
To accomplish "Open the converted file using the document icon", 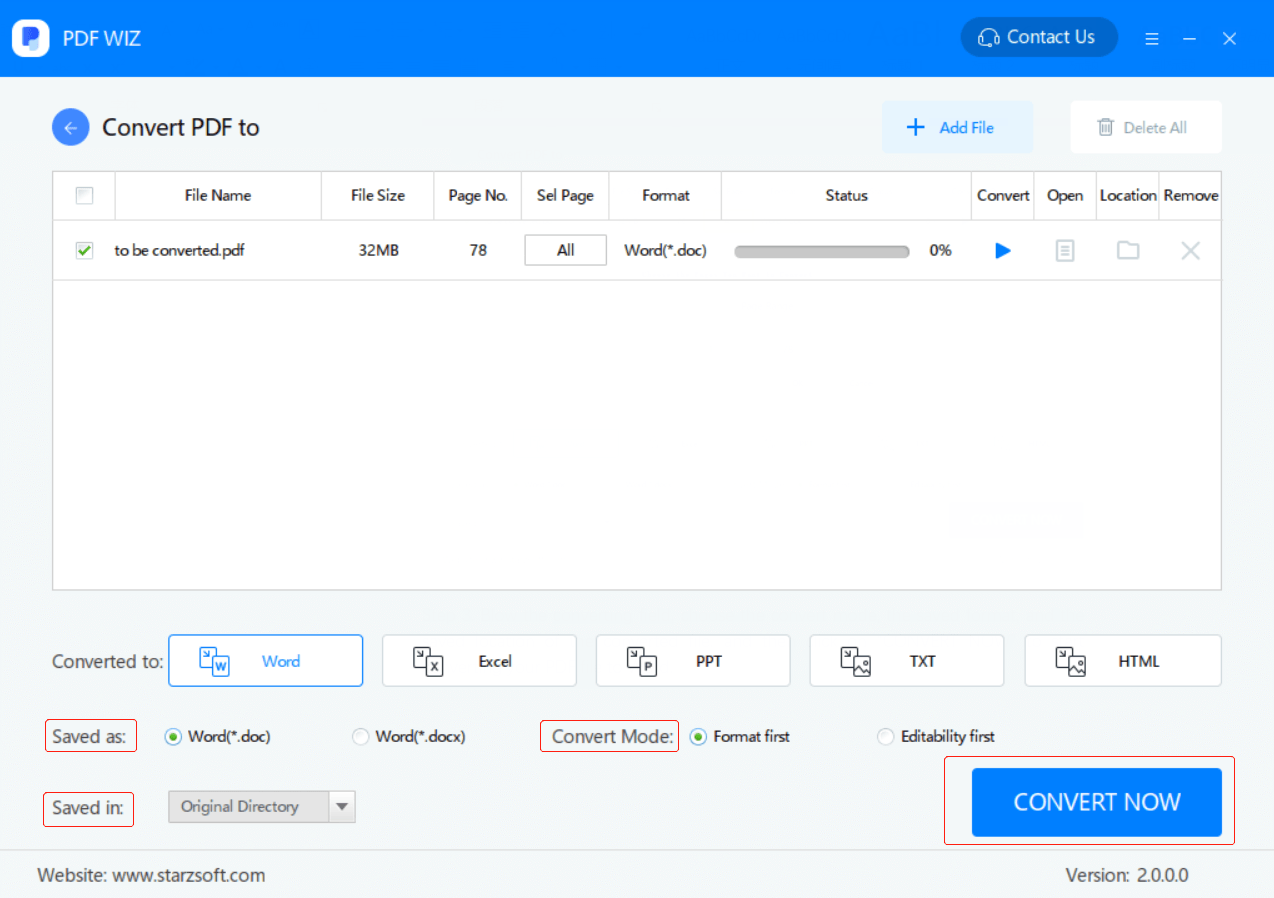I will coord(1064,250).
